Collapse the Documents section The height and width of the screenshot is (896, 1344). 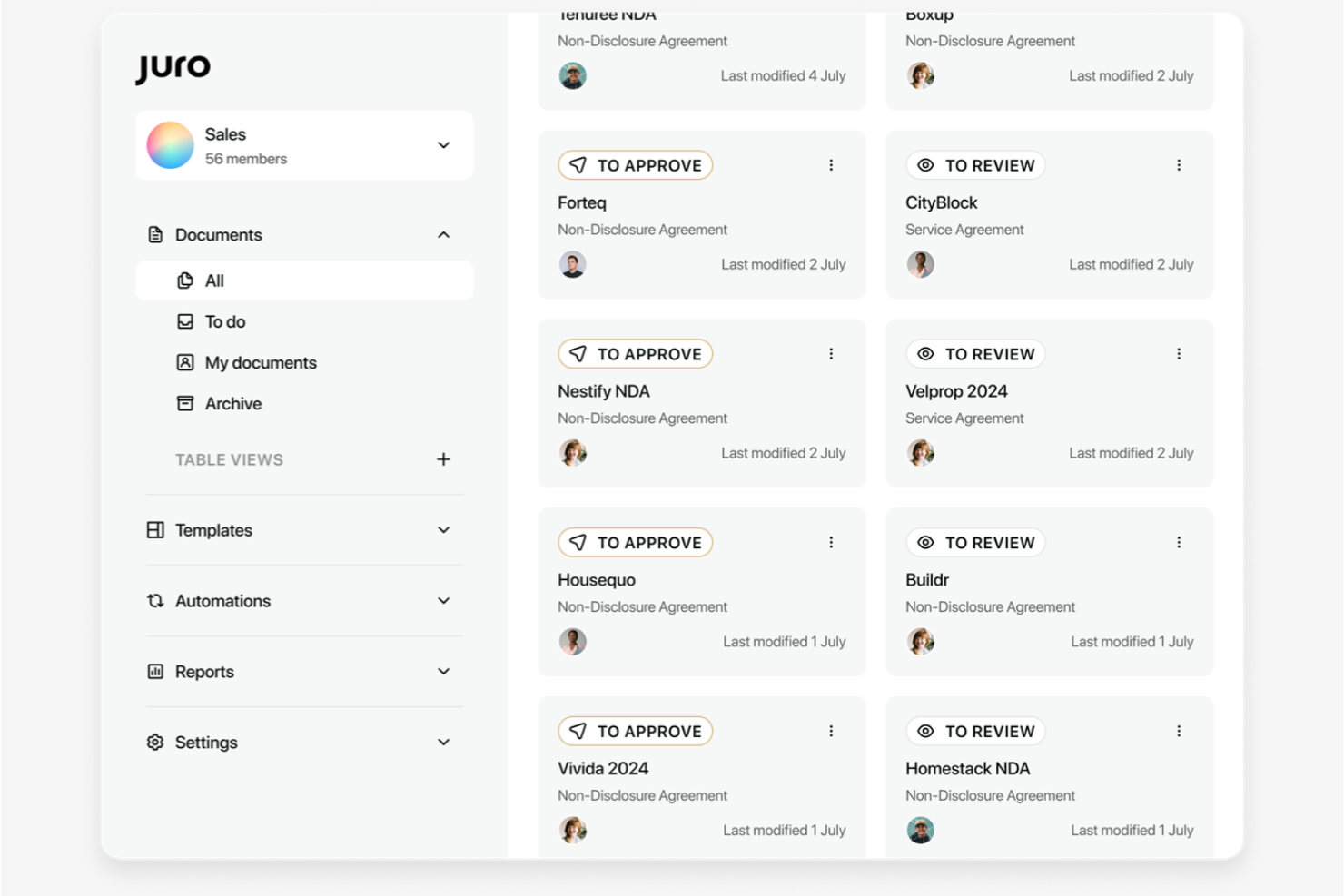pos(443,234)
